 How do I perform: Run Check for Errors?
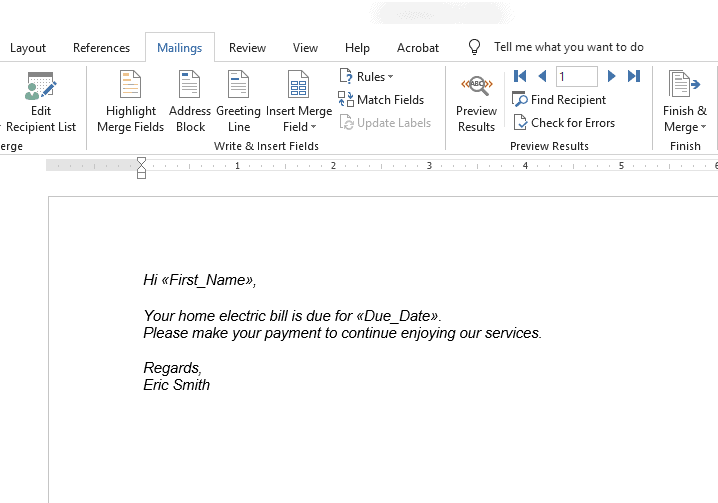pos(564,123)
